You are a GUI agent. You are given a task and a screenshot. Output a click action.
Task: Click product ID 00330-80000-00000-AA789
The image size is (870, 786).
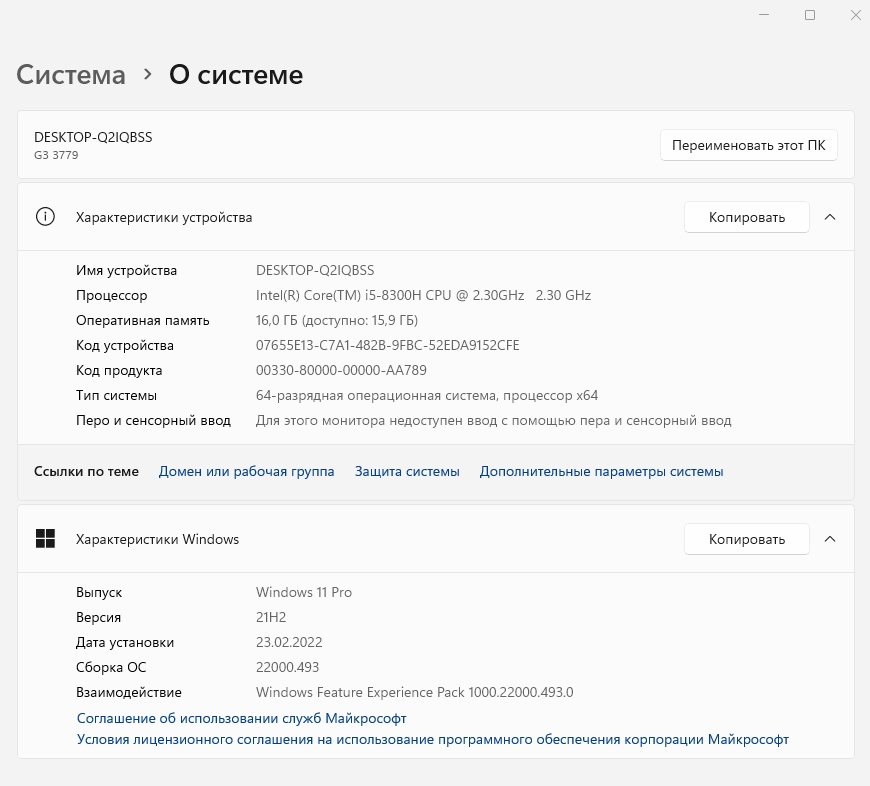341,370
